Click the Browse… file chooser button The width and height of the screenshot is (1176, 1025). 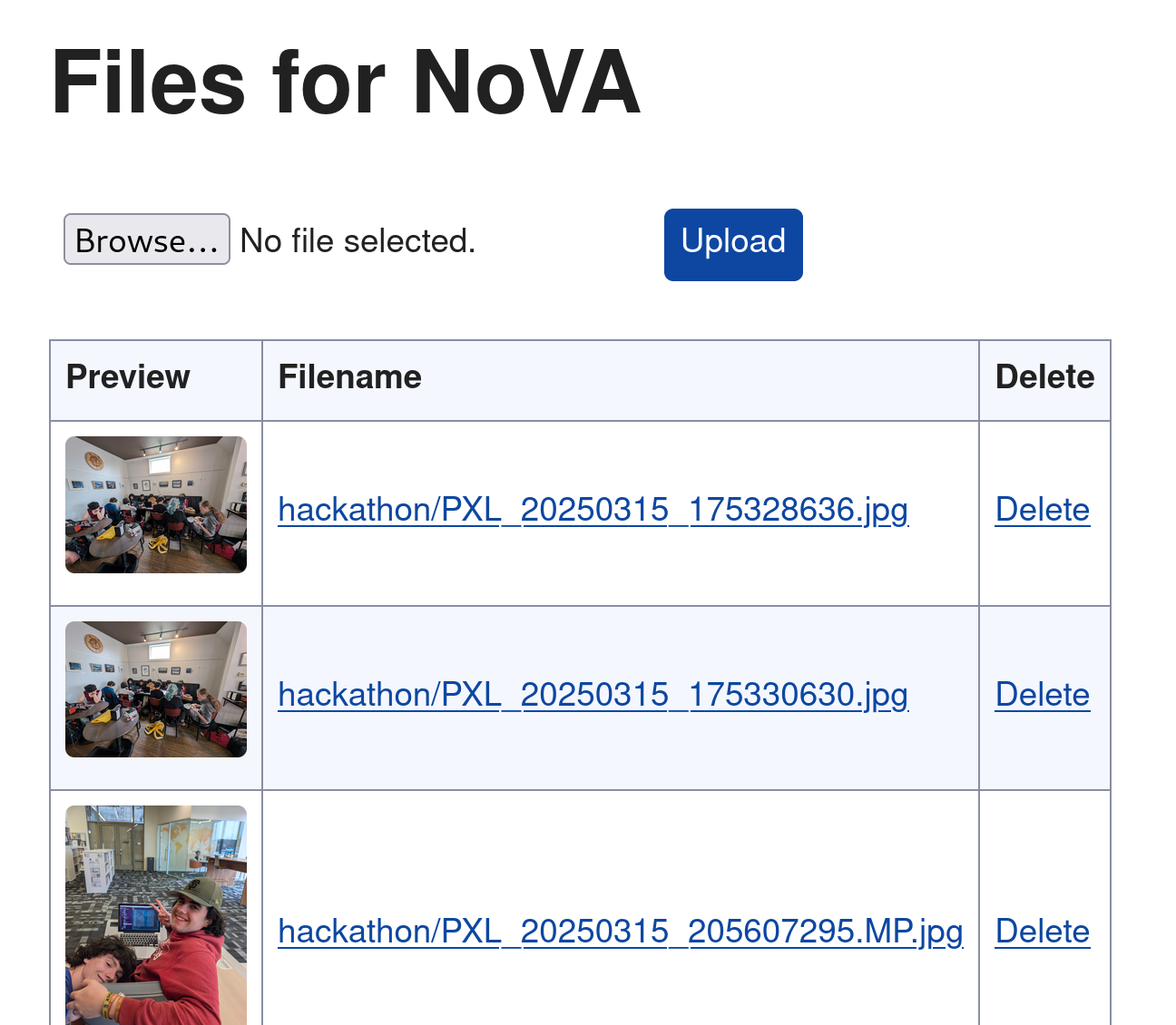coord(146,240)
